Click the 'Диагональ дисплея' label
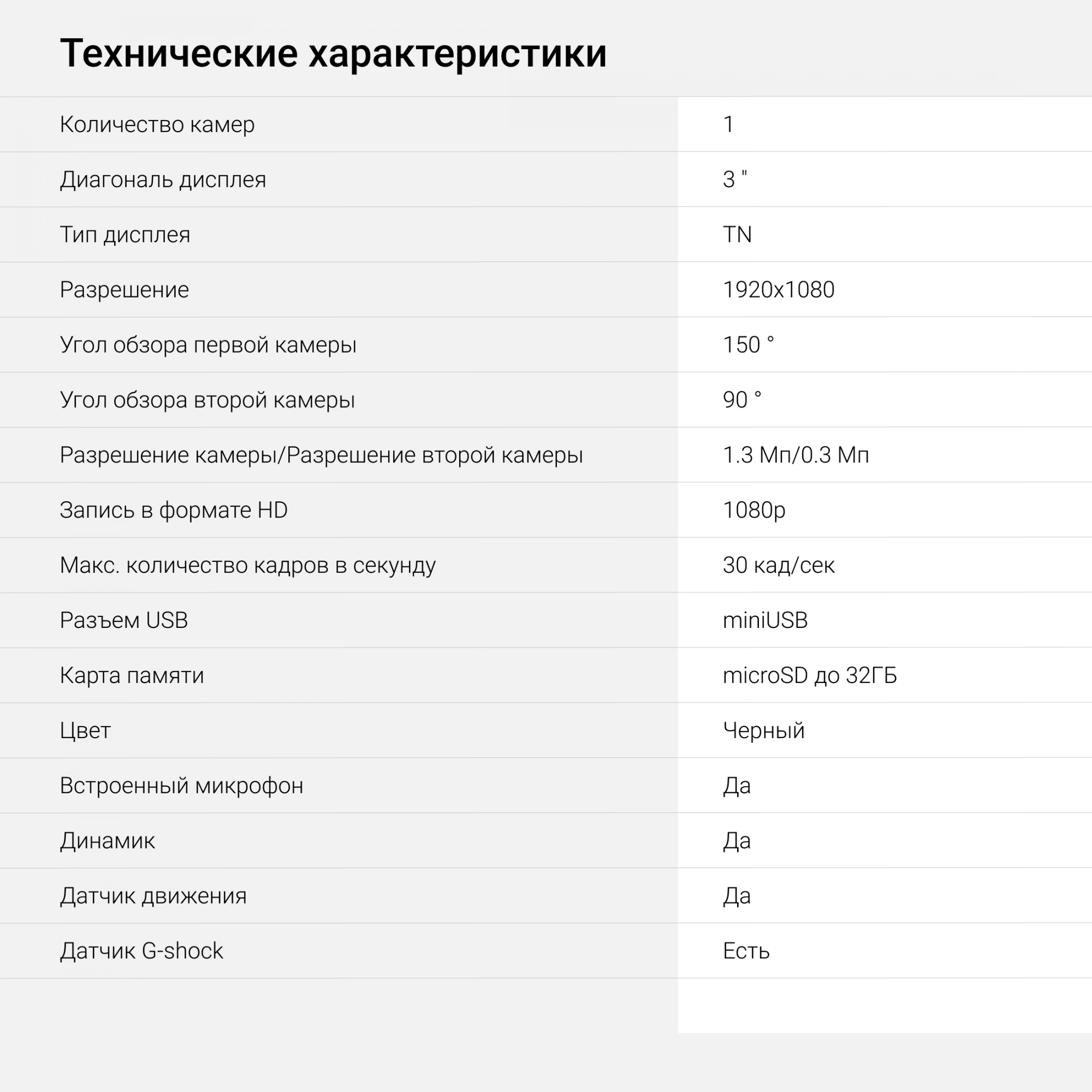 coord(163,180)
